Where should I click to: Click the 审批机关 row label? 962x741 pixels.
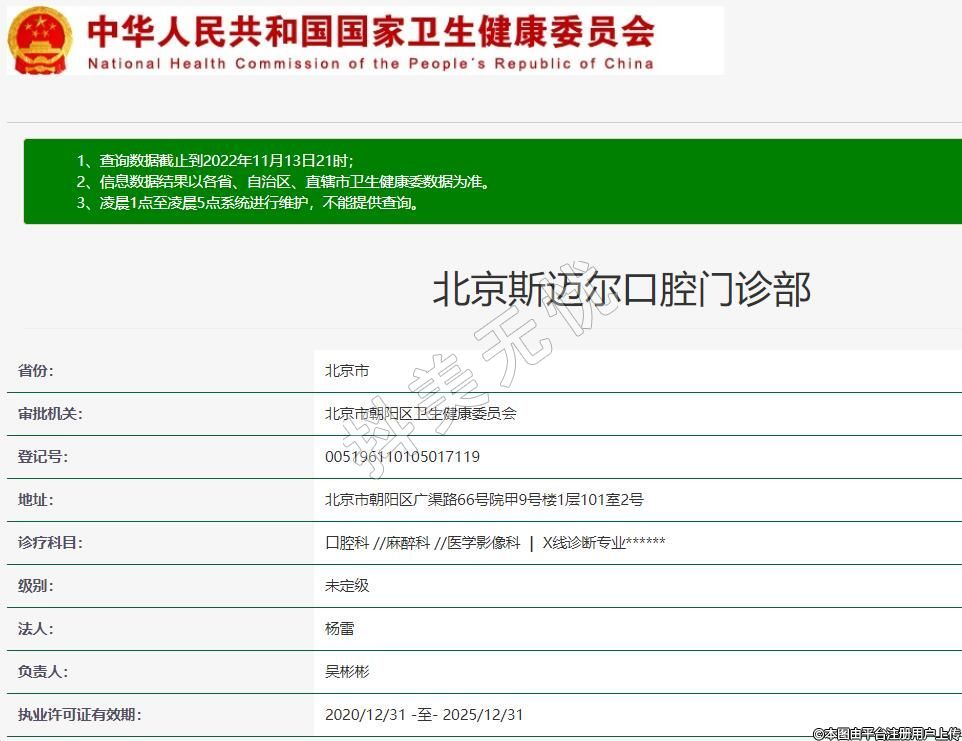coord(50,414)
